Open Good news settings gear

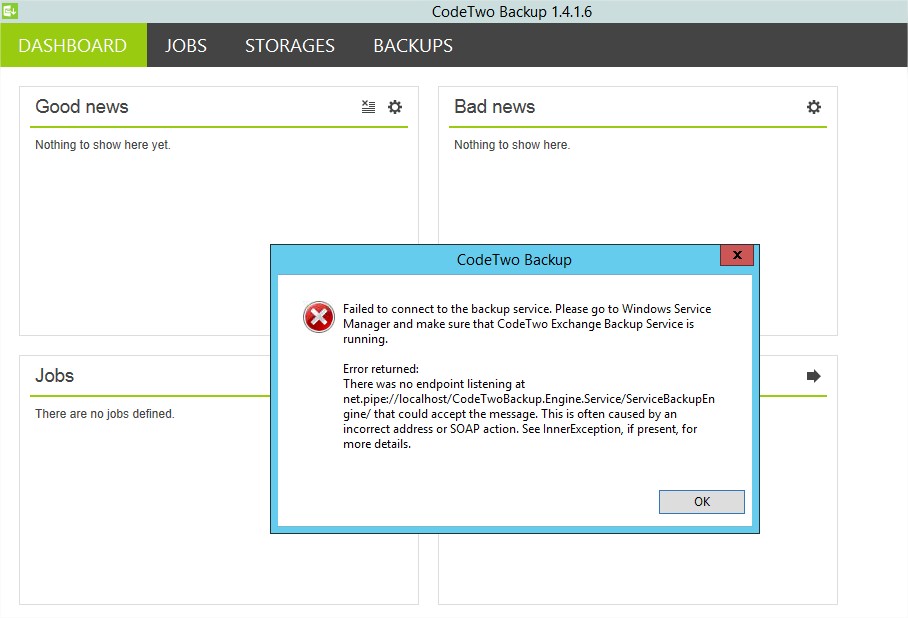click(x=395, y=107)
